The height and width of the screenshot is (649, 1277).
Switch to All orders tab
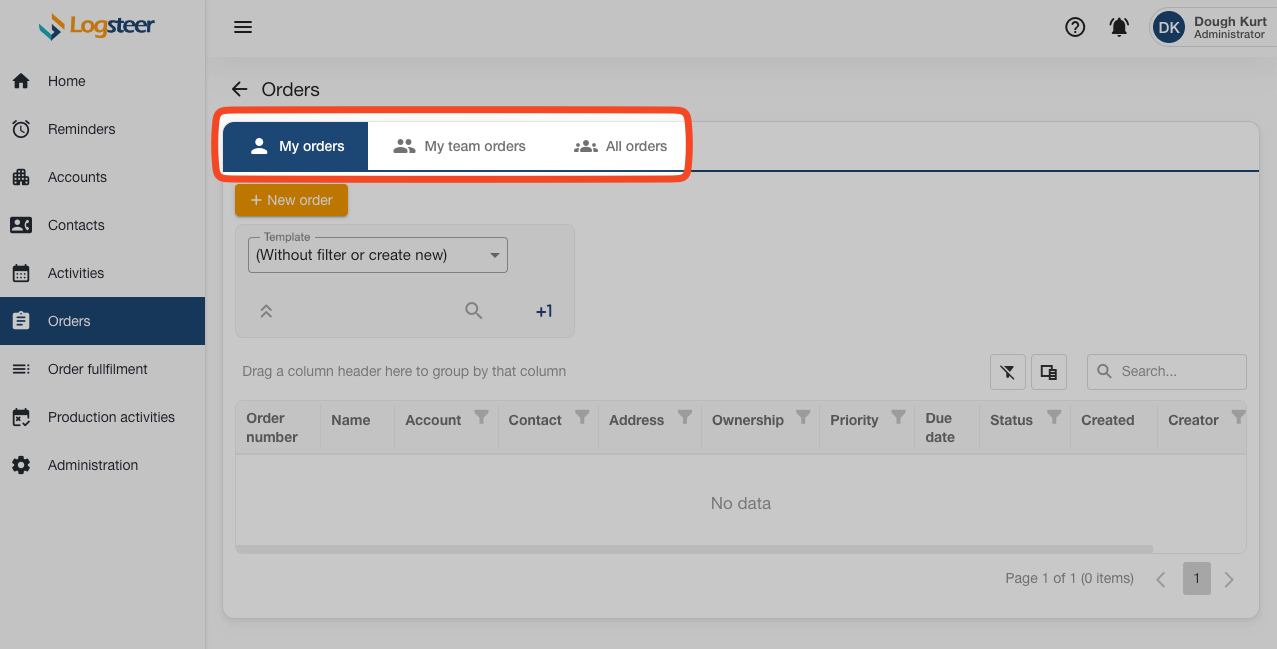pyautogui.click(x=621, y=146)
